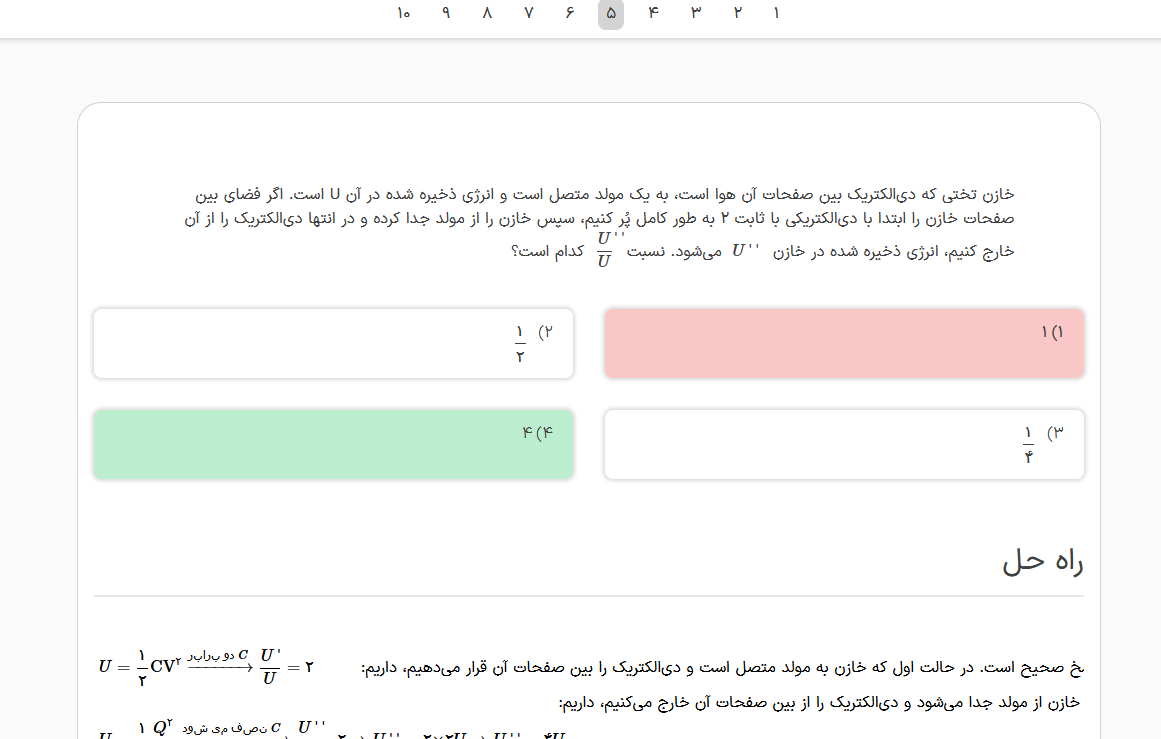Go to question number 2

tap(737, 14)
